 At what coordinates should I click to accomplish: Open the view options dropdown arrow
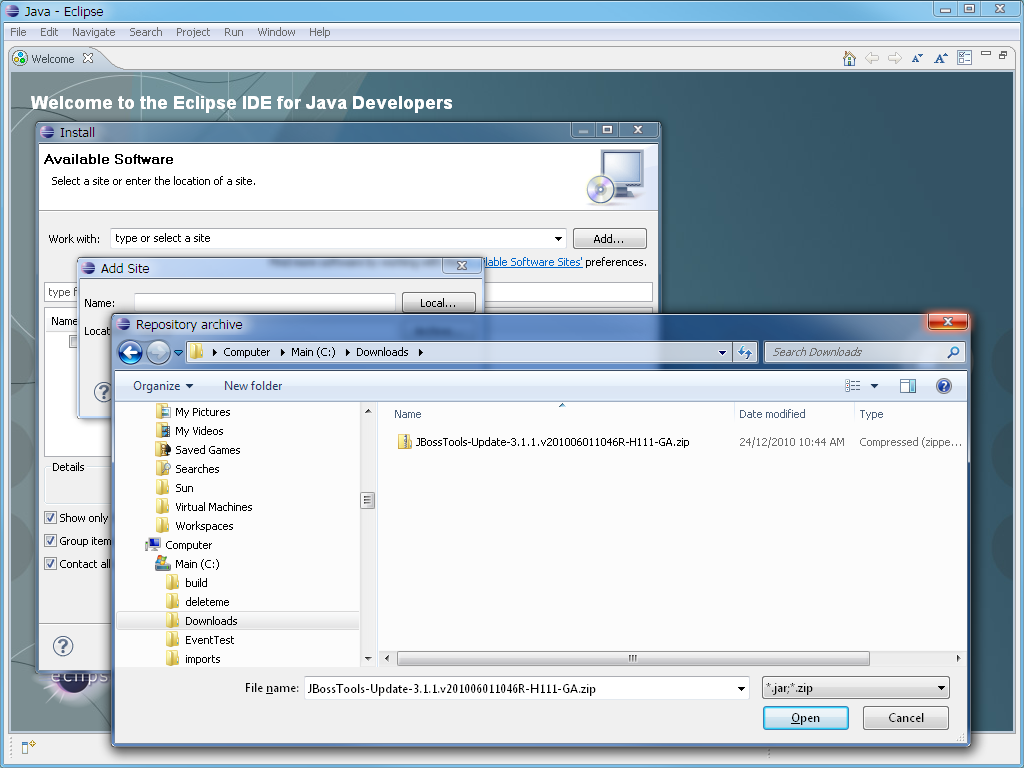(x=874, y=386)
